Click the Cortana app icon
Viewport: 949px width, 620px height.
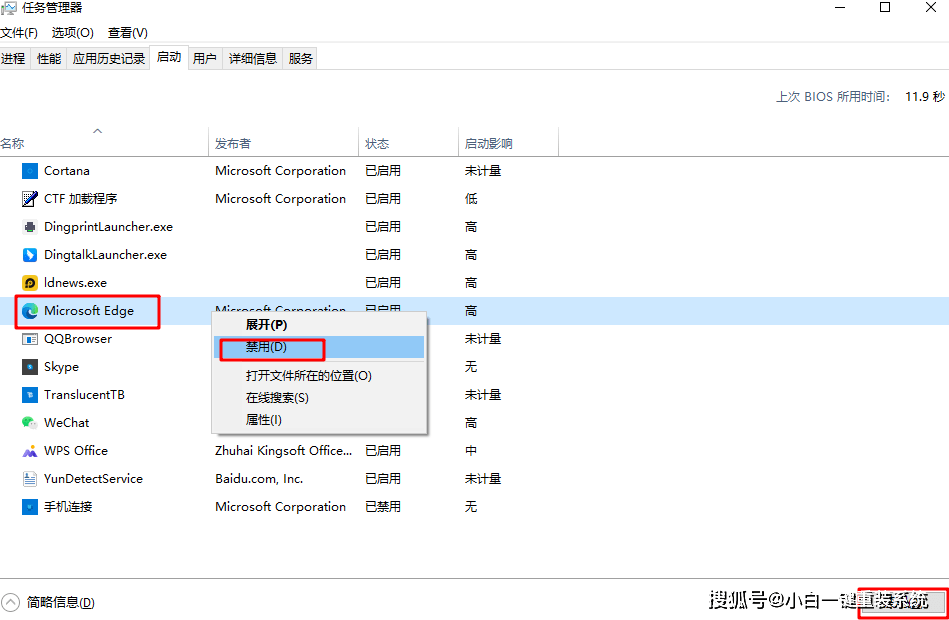pos(30,171)
